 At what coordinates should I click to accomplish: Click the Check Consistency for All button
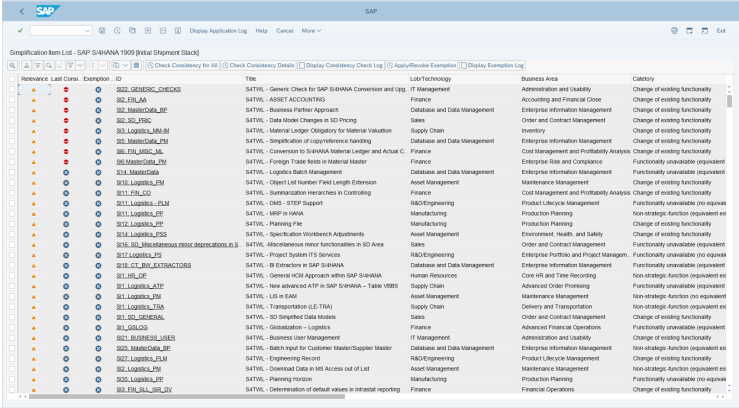click(183, 65)
